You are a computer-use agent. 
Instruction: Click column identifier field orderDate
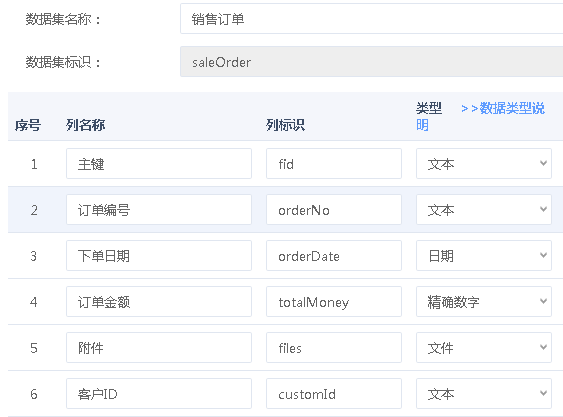point(334,256)
